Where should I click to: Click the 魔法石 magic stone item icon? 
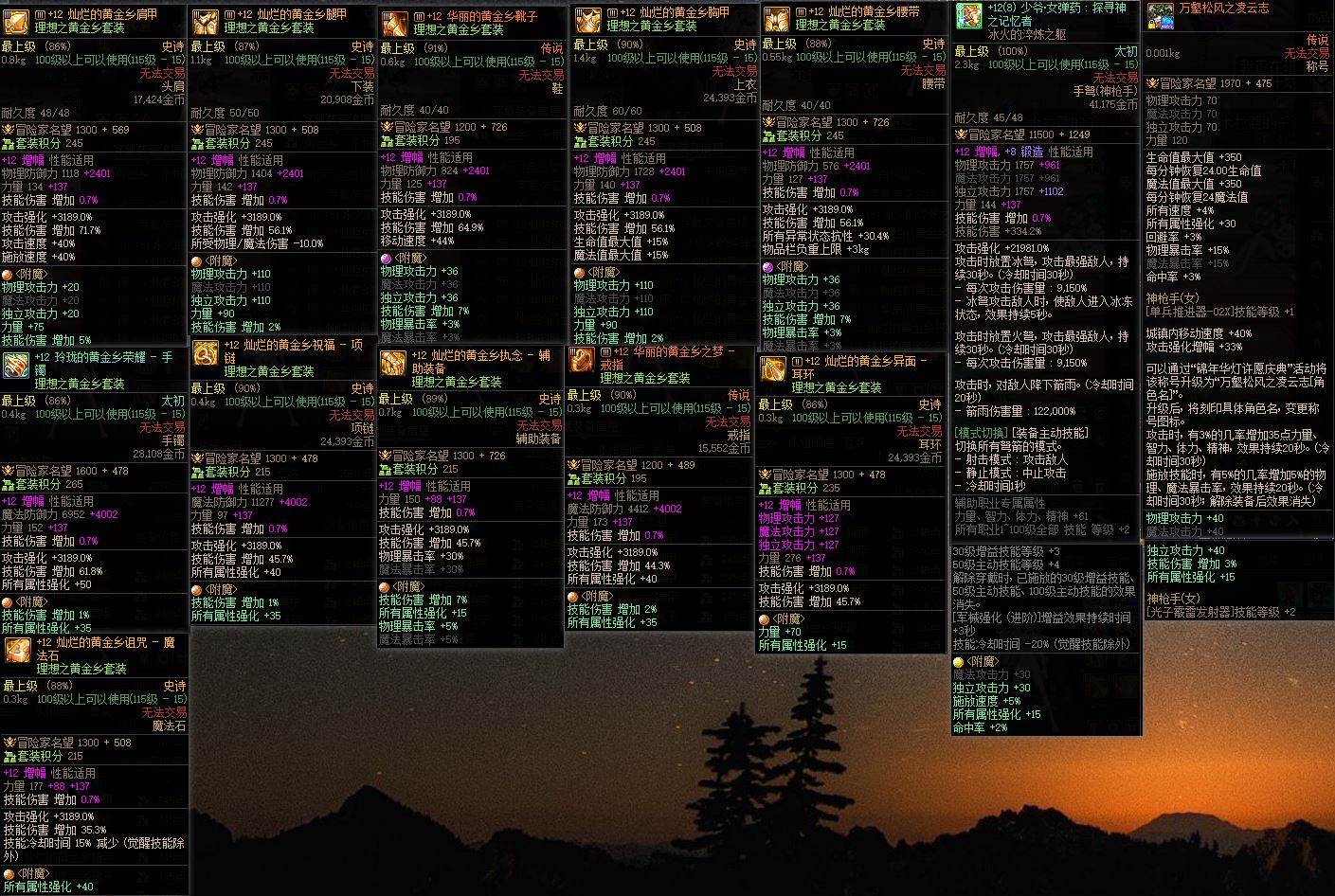tap(17, 650)
